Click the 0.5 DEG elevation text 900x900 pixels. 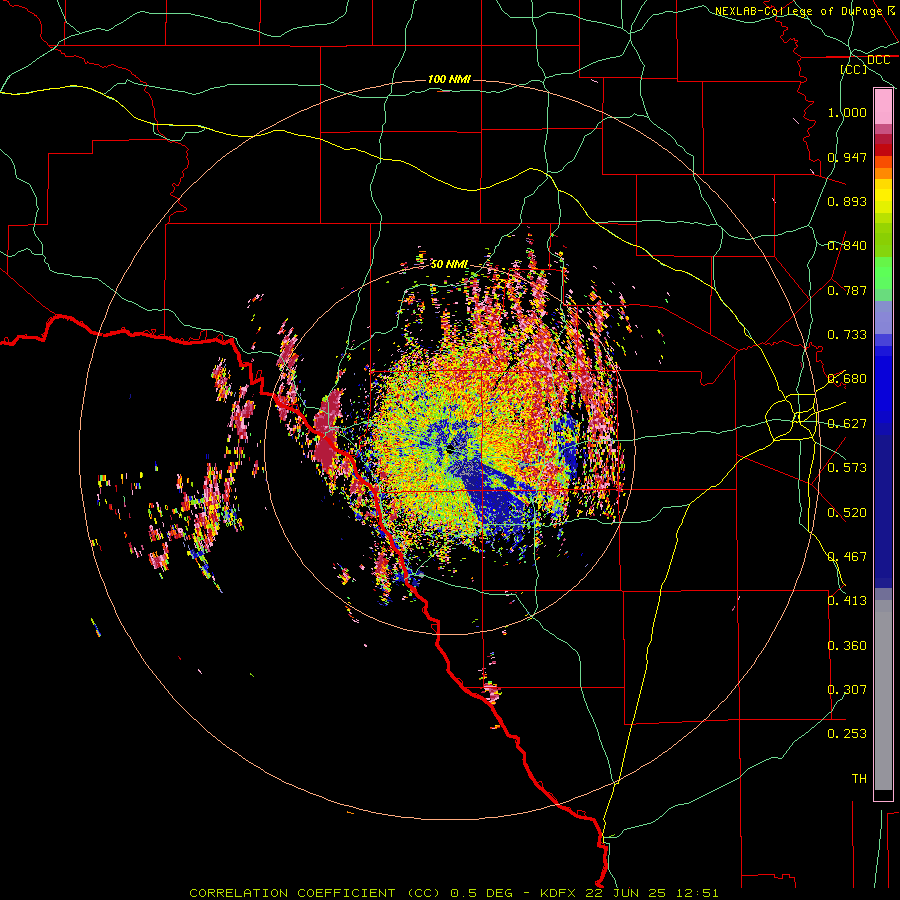pyautogui.click(x=481, y=893)
